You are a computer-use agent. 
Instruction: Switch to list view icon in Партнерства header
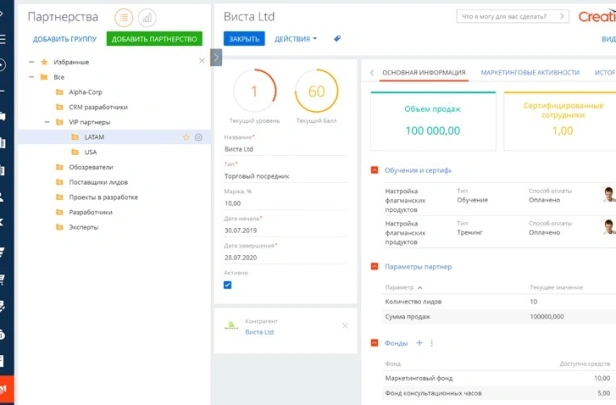click(123, 17)
